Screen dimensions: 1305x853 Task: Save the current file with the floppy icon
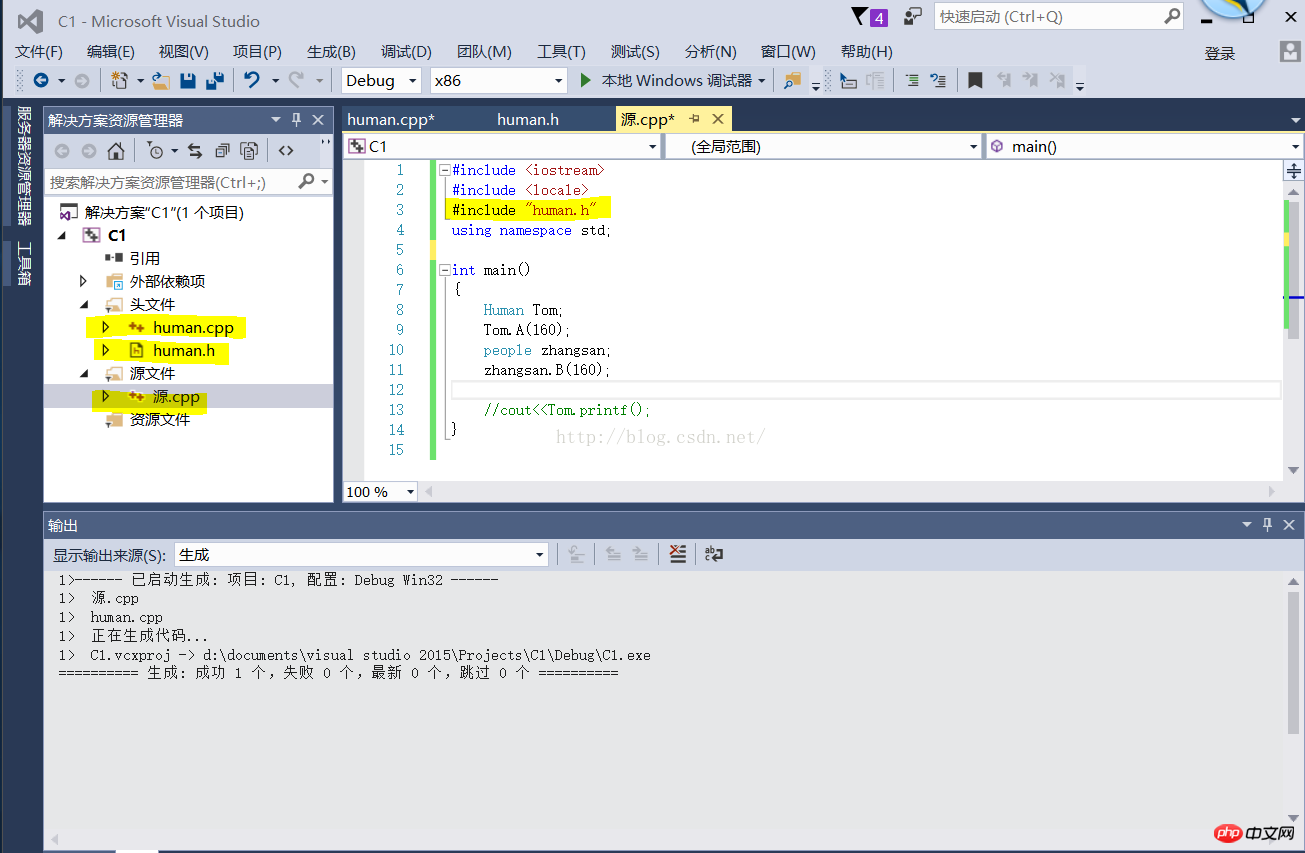click(188, 80)
